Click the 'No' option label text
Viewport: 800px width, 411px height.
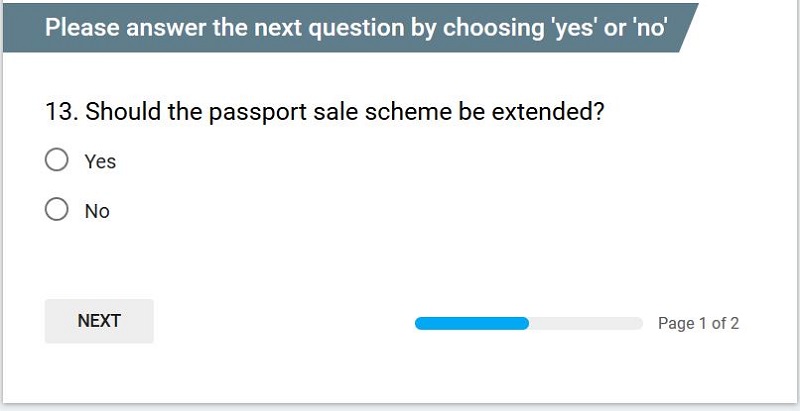pos(97,211)
